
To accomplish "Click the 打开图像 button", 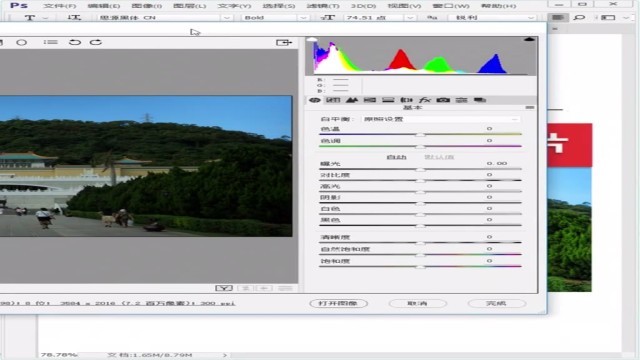I will click(338, 304).
